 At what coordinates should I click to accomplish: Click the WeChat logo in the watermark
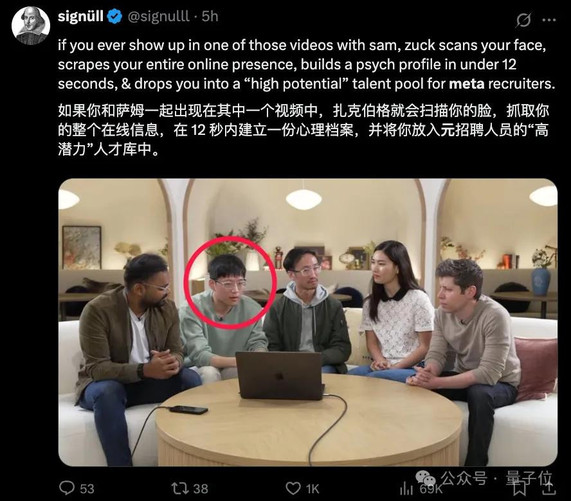click(x=426, y=477)
